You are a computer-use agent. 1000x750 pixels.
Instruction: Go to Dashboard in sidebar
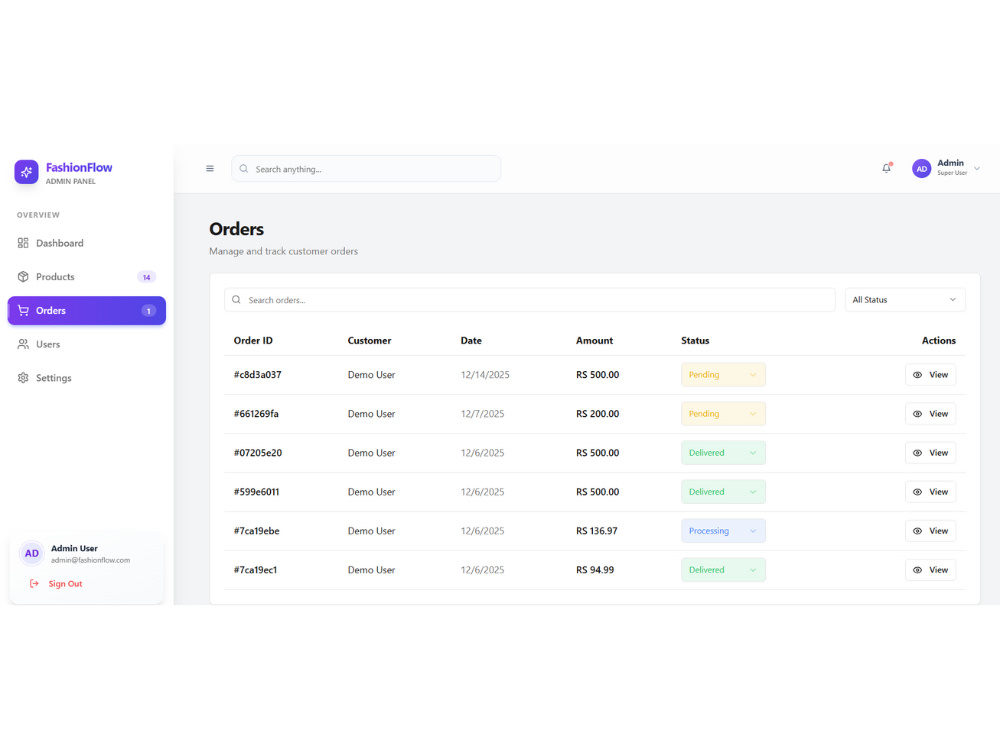pyautogui.click(x=86, y=243)
